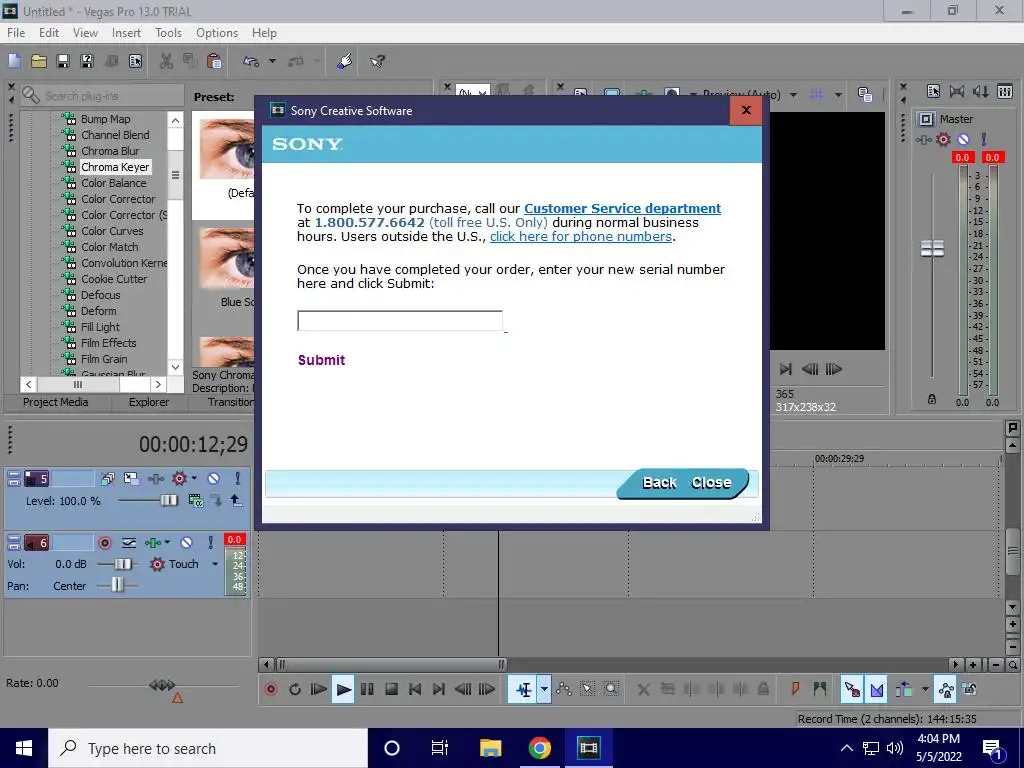Expand the Touch automation mode dropdown

[x=215, y=564]
